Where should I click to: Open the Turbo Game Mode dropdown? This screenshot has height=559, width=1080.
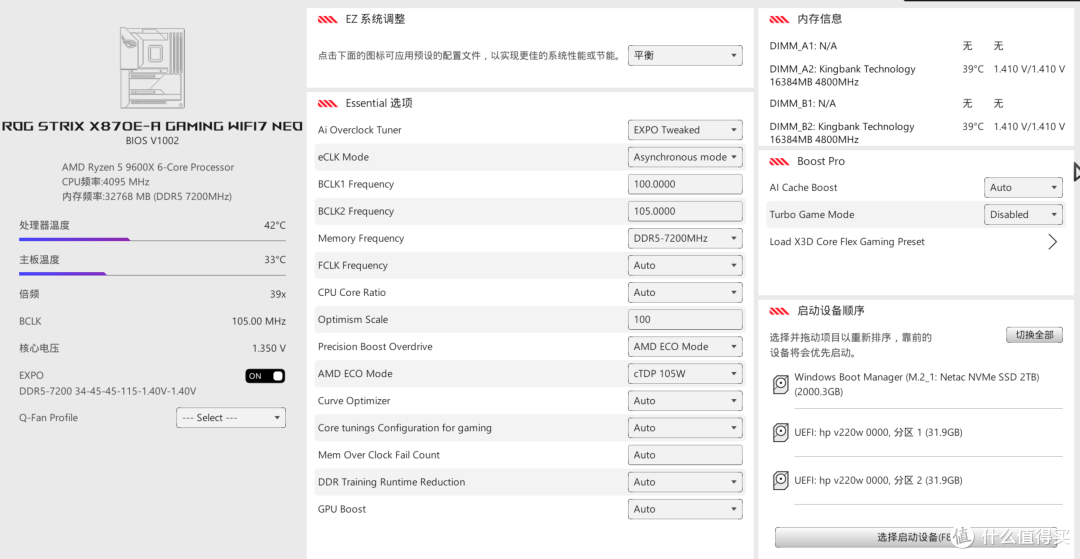coord(1023,215)
